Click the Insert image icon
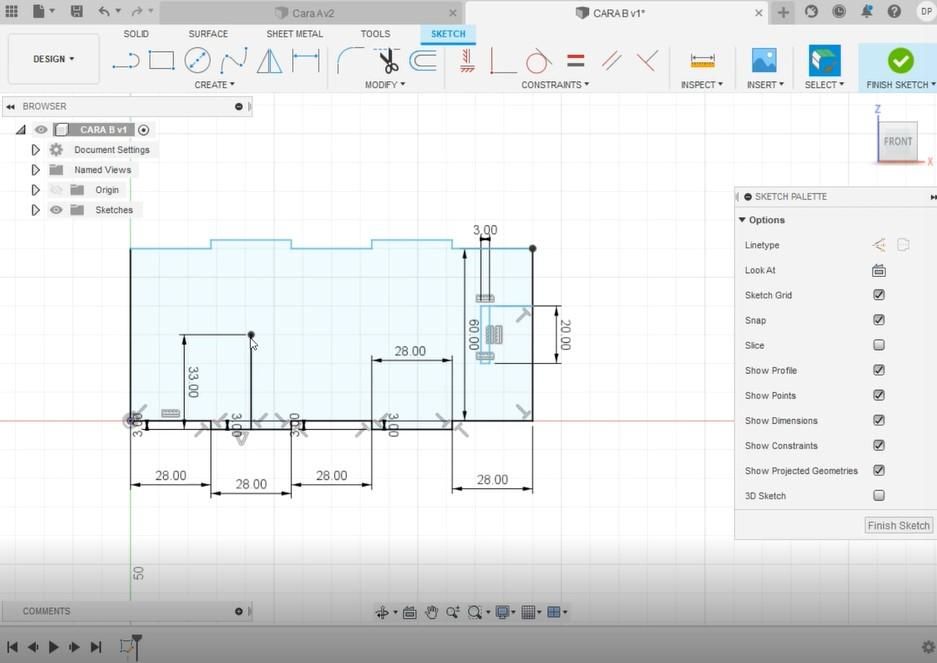 [x=764, y=60]
